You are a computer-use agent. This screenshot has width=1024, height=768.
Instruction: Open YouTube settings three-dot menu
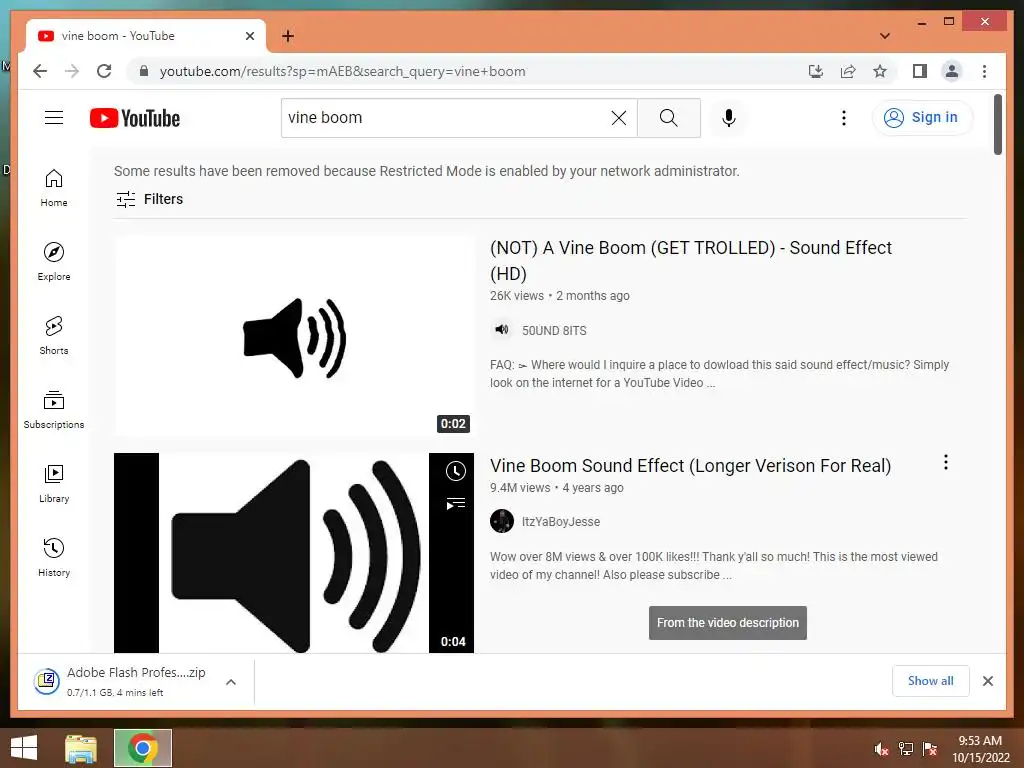click(x=844, y=118)
